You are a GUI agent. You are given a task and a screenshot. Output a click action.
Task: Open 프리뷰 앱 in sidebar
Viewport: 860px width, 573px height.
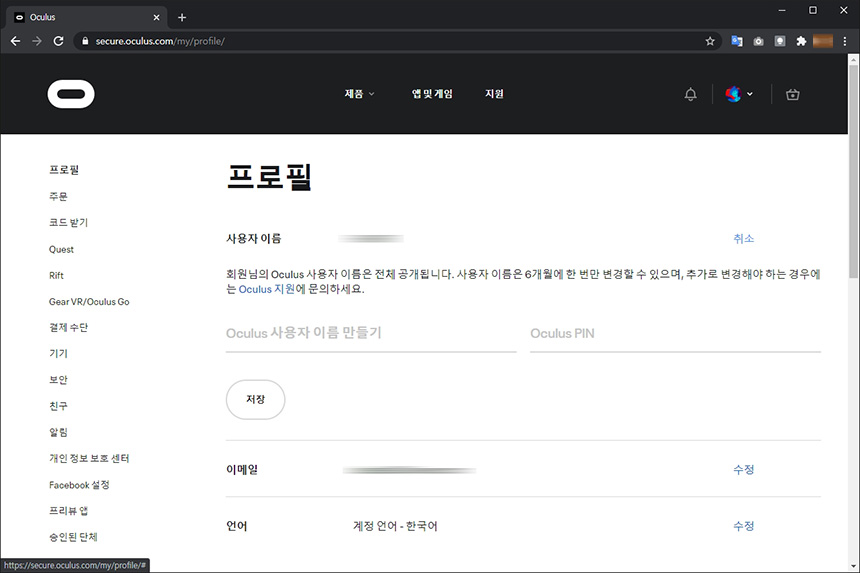pyautogui.click(x=69, y=511)
